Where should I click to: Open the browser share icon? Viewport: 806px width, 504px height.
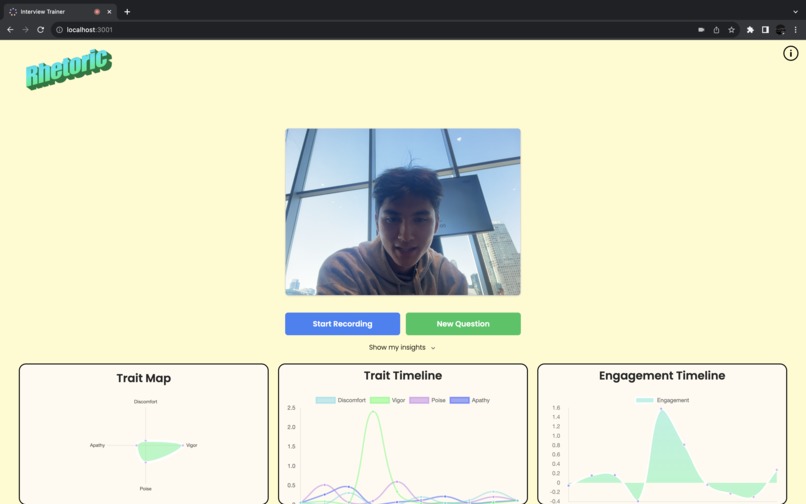click(x=716, y=30)
